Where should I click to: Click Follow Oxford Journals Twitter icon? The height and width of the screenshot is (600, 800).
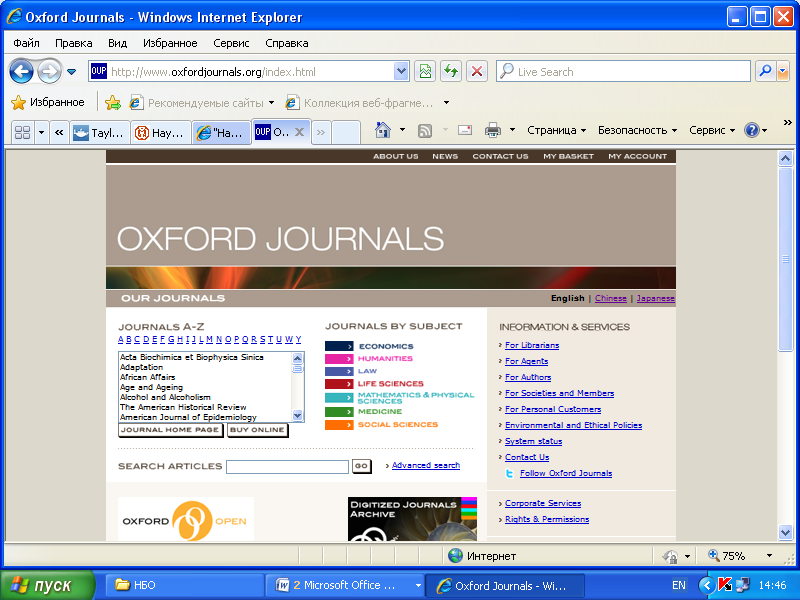(509, 473)
